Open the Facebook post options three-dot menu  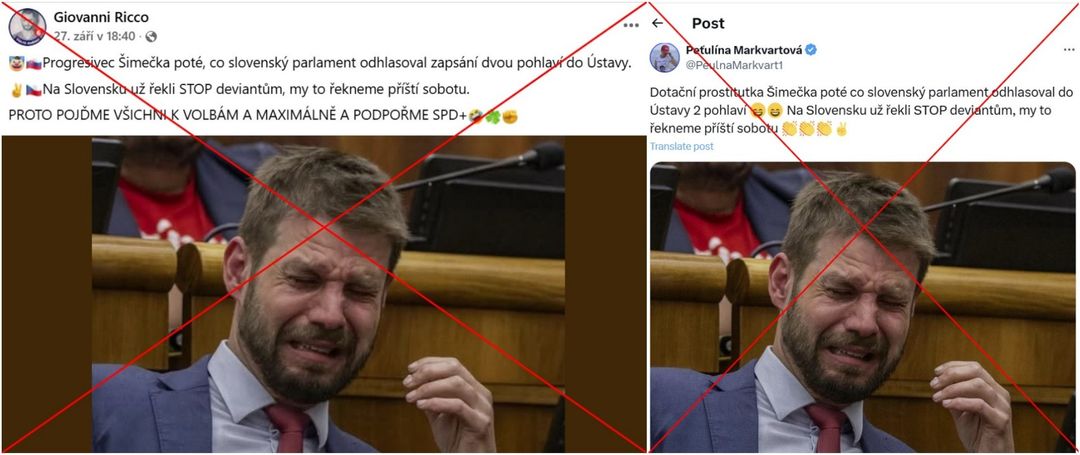click(631, 25)
